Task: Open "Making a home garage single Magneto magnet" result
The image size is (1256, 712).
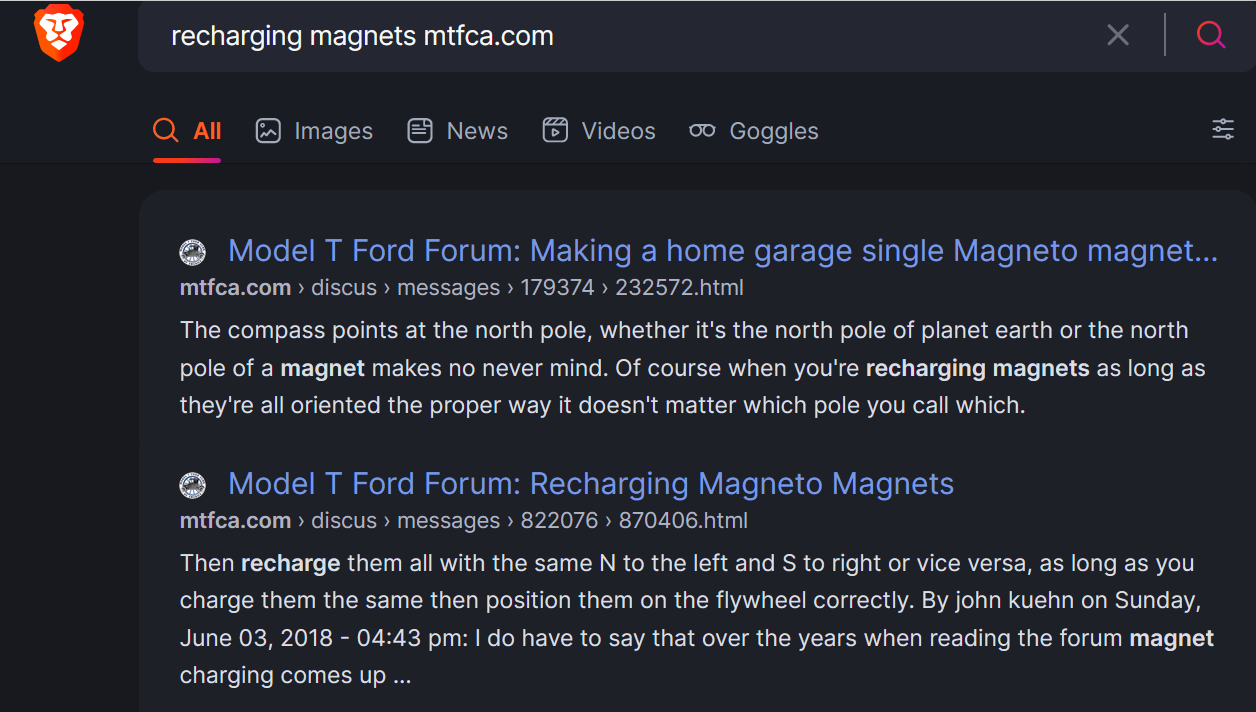Action: (x=722, y=251)
